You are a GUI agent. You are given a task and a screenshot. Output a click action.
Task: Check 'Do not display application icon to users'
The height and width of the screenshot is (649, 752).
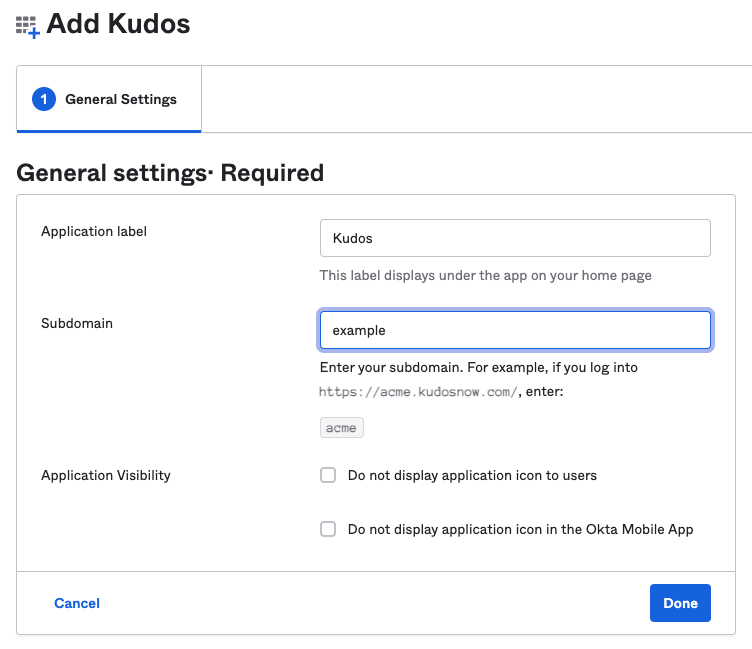[x=328, y=475]
